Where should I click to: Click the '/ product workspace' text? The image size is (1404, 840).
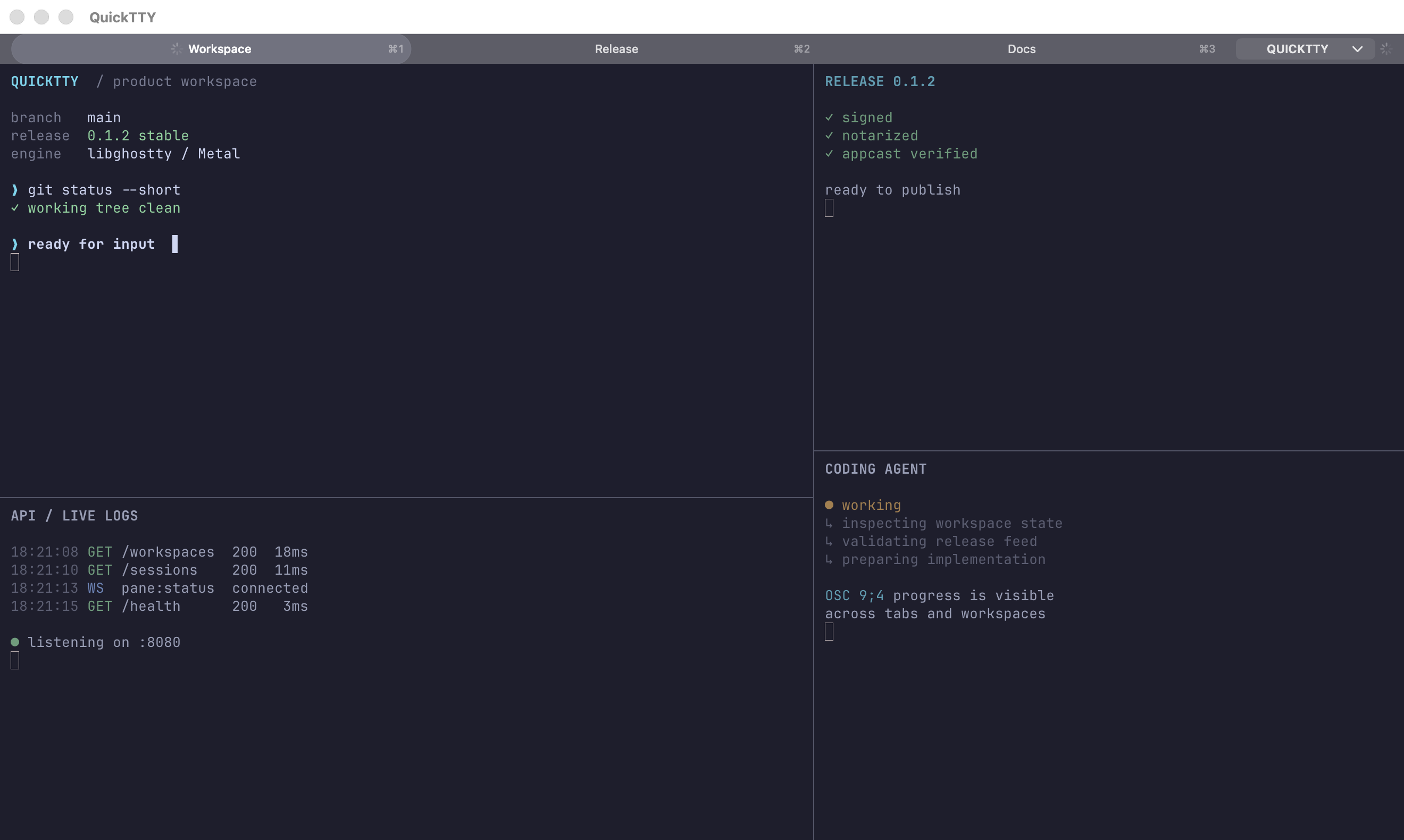pyautogui.click(x=176, y=81)
